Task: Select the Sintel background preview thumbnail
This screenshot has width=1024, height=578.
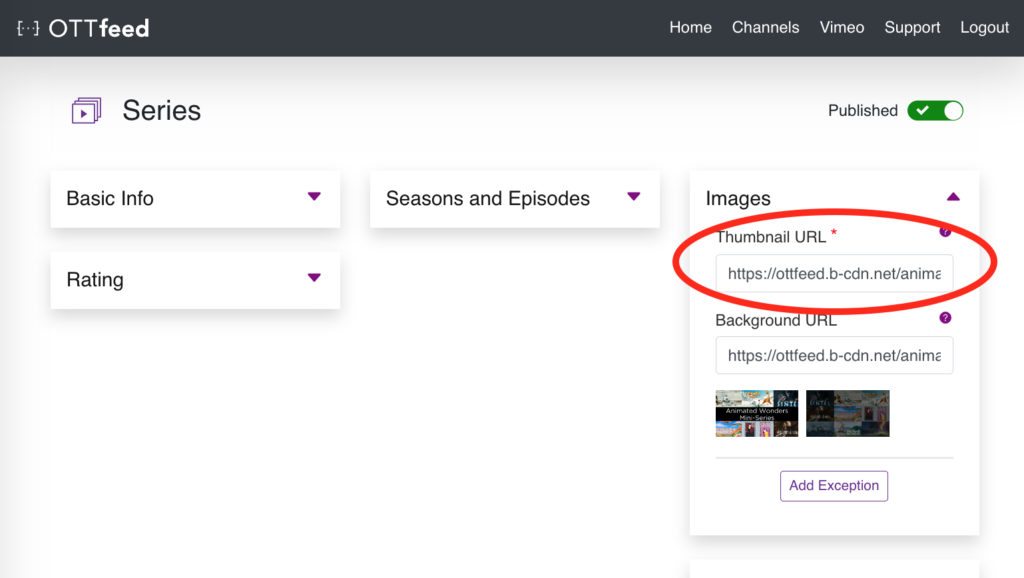Action: point(847,413)
